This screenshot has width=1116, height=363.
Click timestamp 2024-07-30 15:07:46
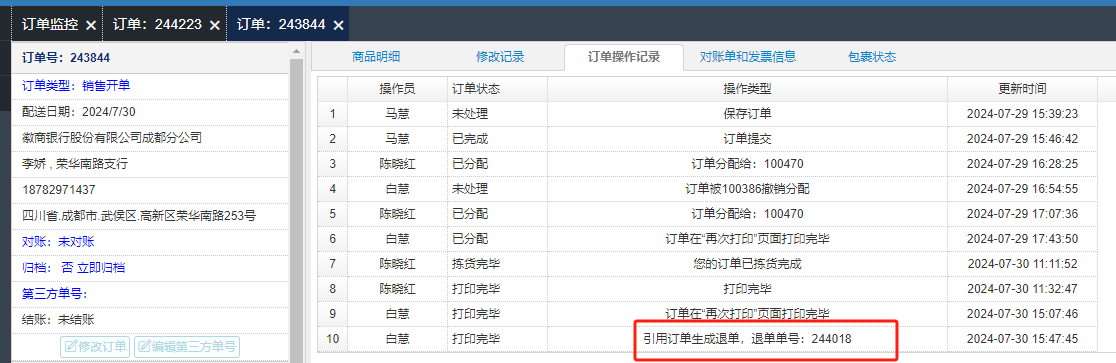point(1022,313)
